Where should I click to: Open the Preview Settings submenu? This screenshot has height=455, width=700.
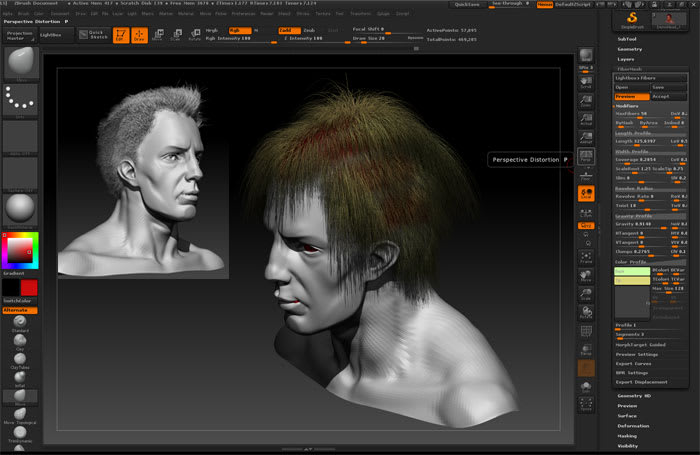pyautogui.click(x=637, y=354)
